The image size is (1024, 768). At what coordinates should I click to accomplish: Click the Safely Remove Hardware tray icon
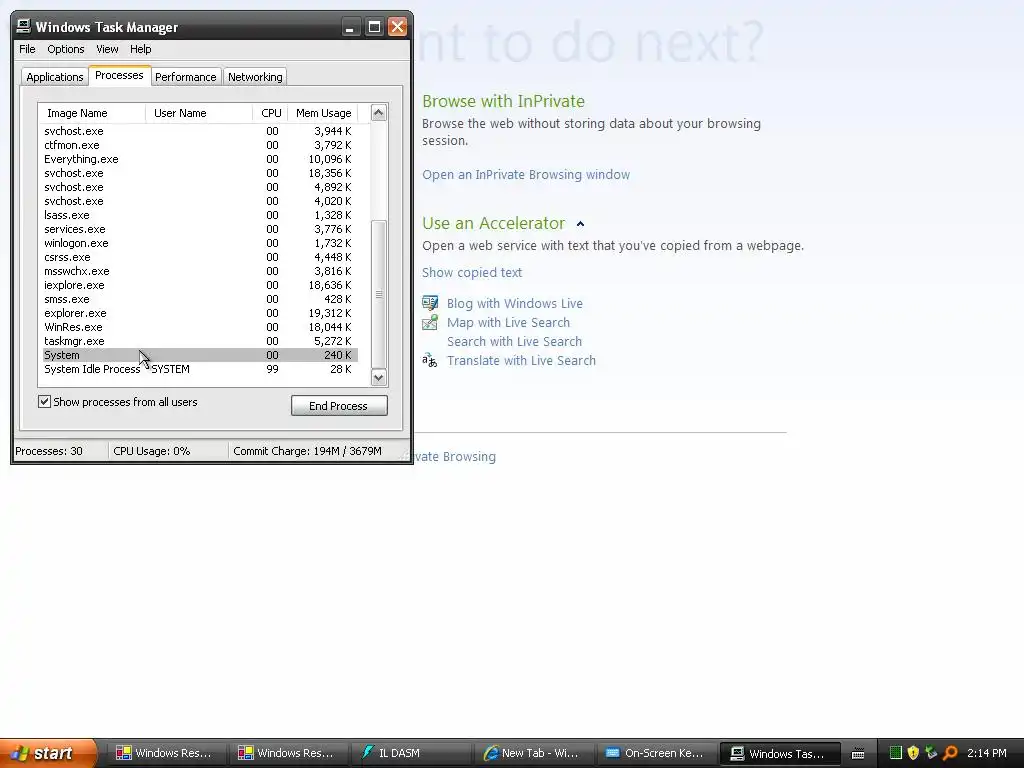(931, 753)
